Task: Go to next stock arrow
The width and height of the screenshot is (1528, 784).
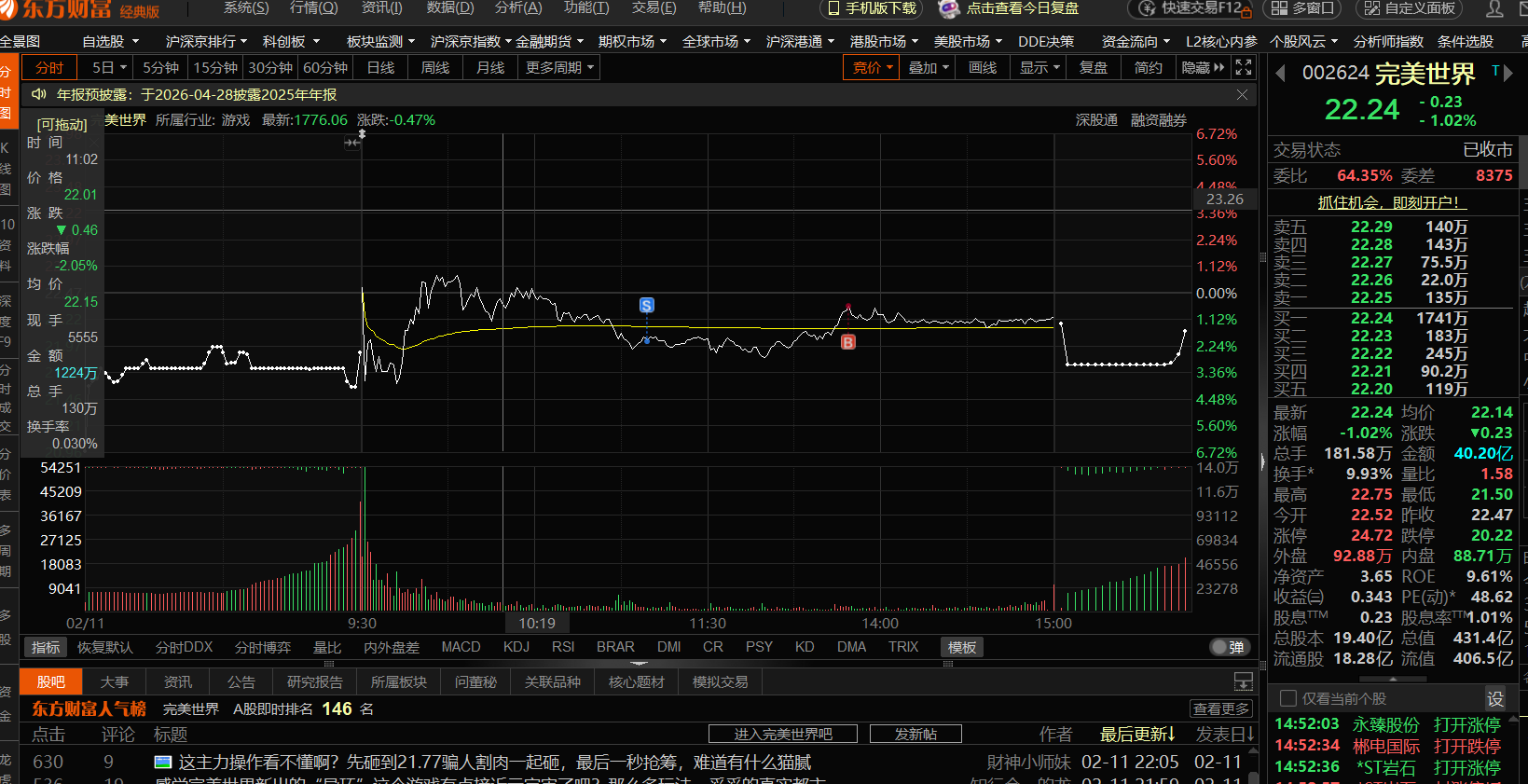Action: (x=1507, y=73)
